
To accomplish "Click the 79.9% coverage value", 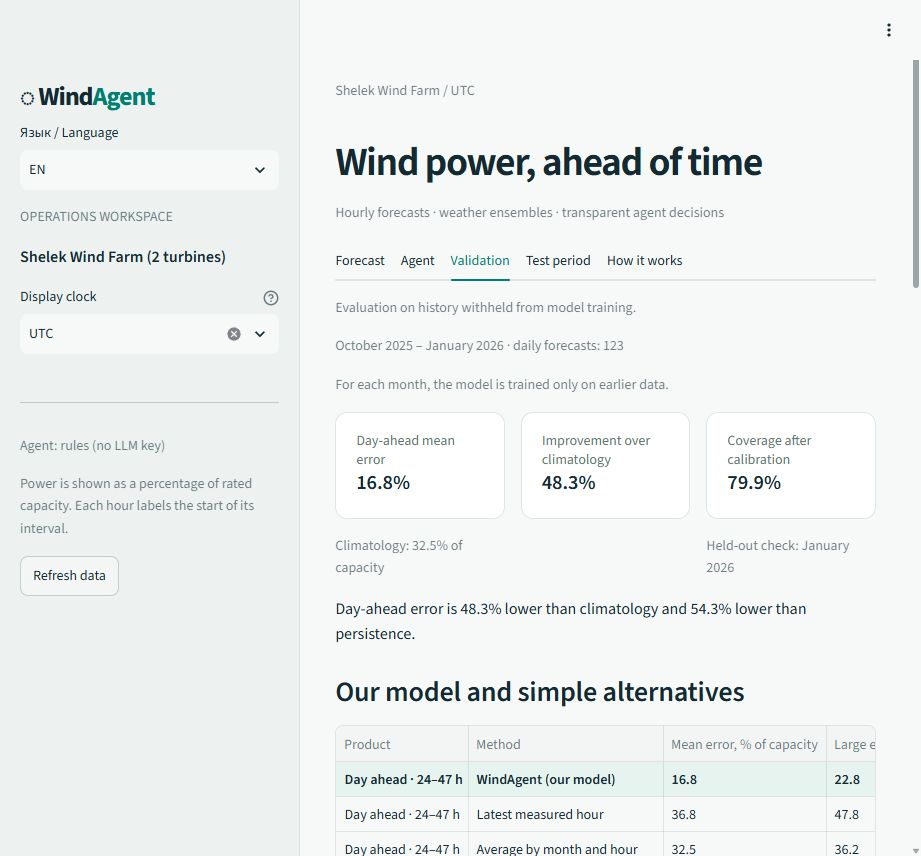I will [754, 483].
